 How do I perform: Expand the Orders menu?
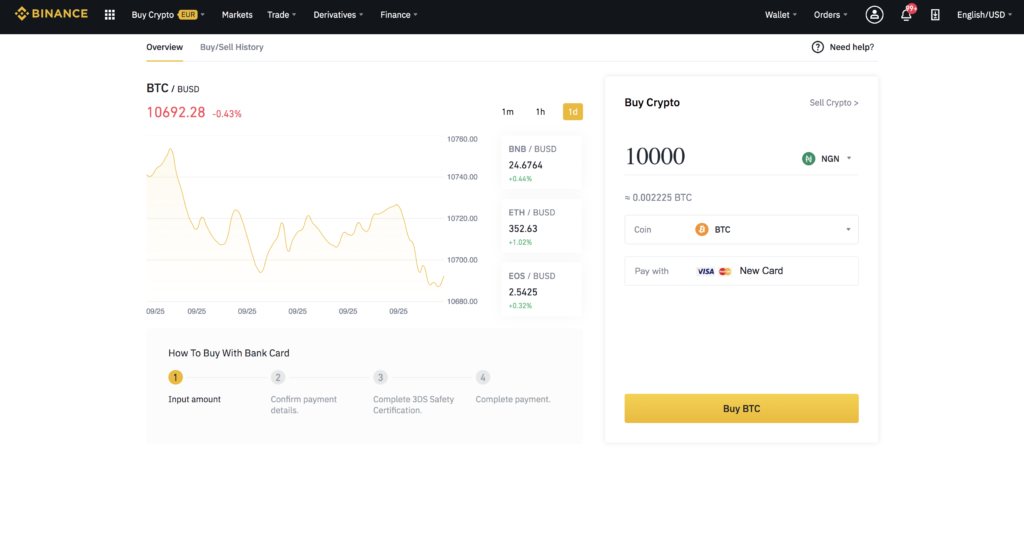[x=830, y=14]
